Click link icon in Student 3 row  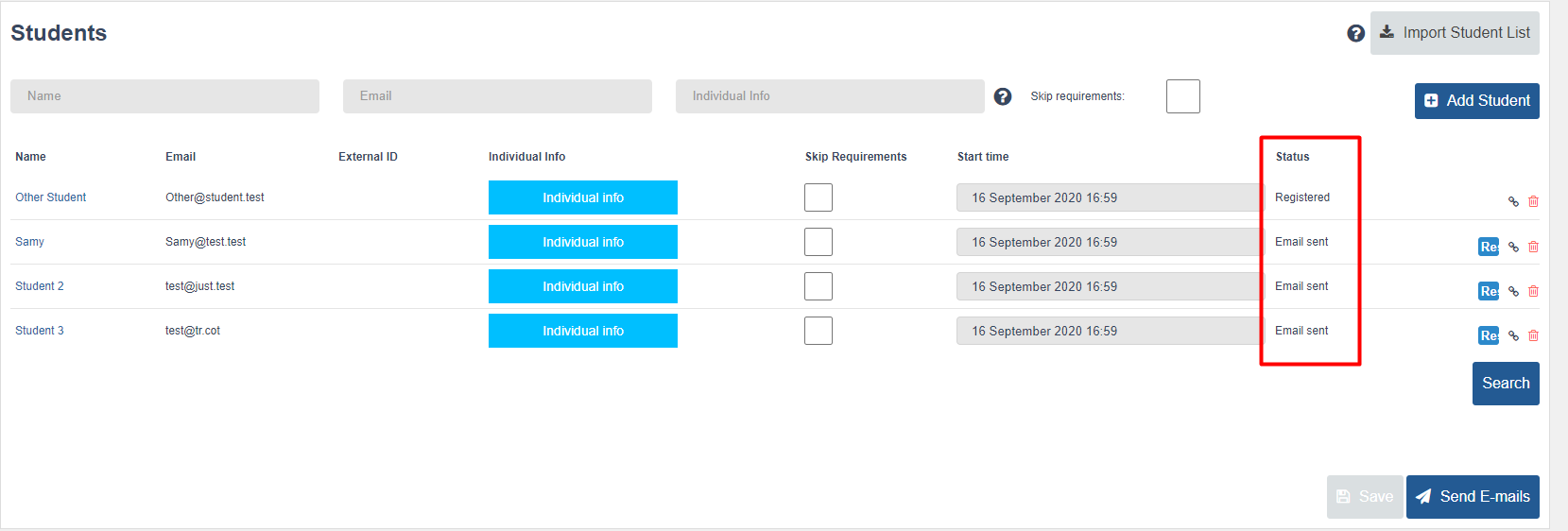[1513, 335]
